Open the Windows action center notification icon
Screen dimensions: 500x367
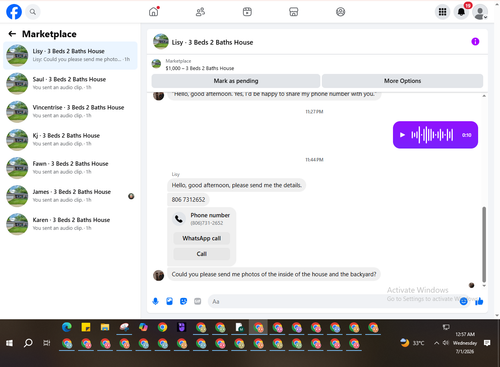tap(487, 343)
